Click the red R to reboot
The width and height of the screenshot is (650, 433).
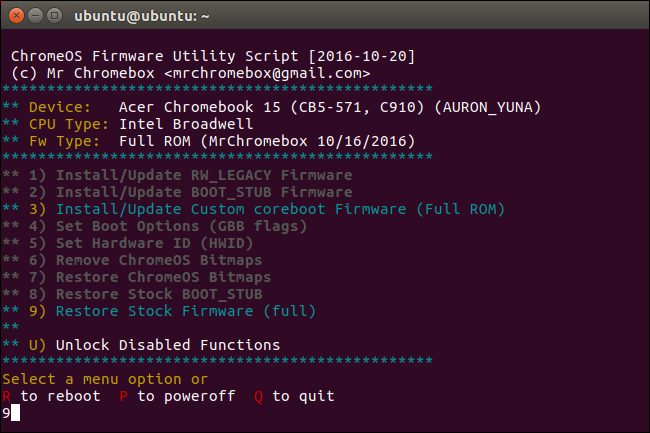coord(8,396)
